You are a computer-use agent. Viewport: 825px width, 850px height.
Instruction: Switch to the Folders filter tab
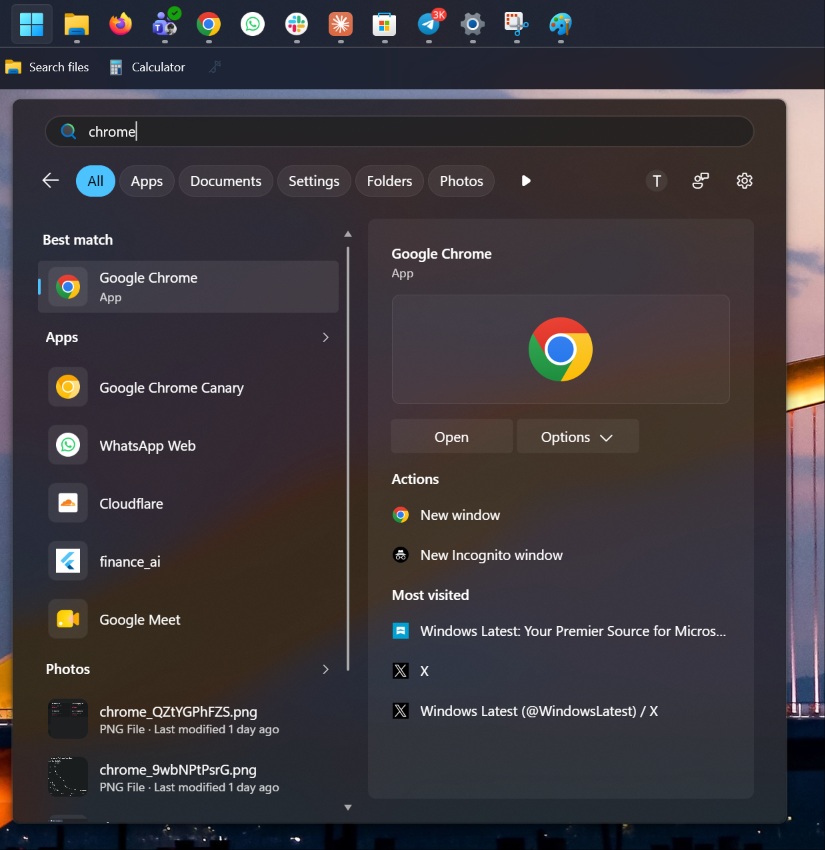click(x=389, y=181)
